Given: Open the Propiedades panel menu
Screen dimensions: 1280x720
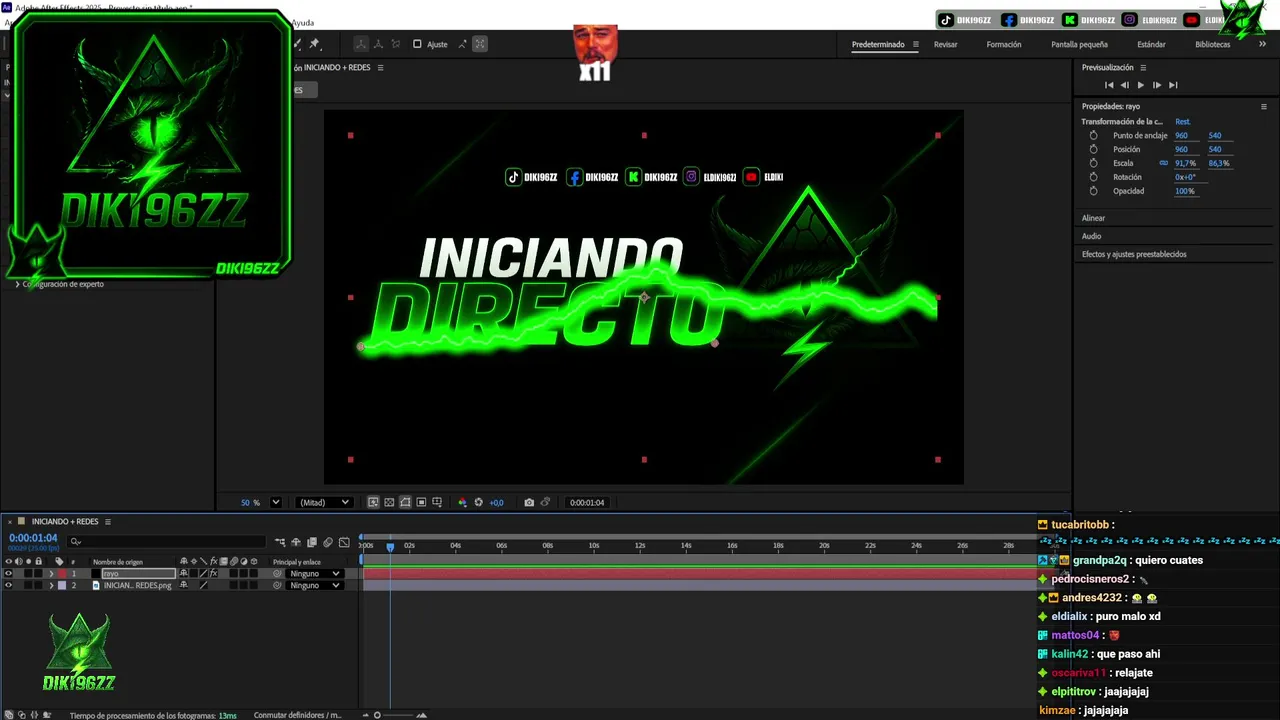Looking at the screenshot, I should coord(1263,106).
